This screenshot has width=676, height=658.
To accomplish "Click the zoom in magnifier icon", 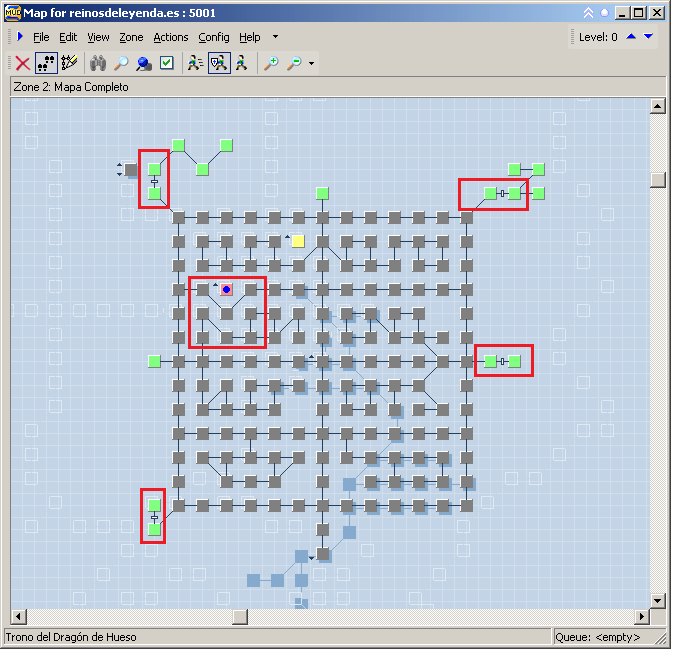I will tap(271, 63).
